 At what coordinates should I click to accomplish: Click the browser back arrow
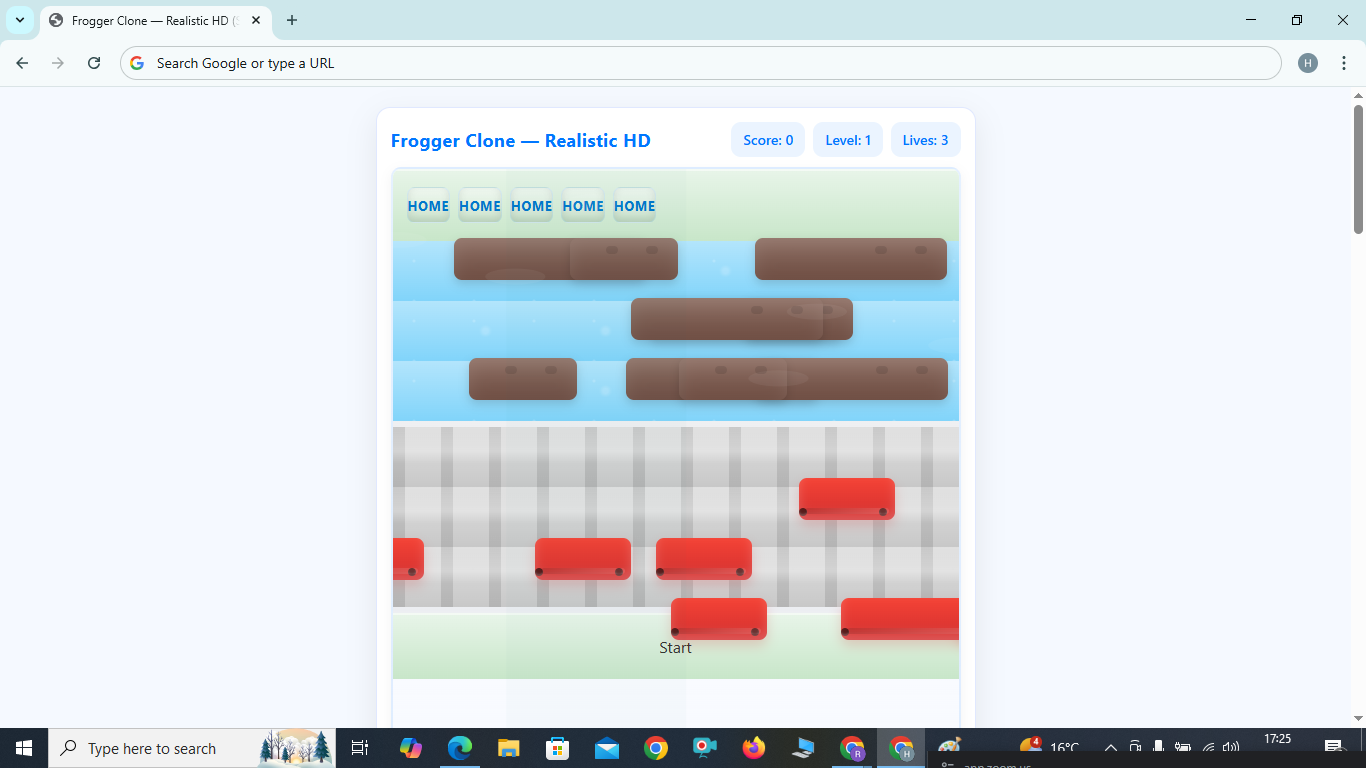pyautogui.click(x=21, y=62)
